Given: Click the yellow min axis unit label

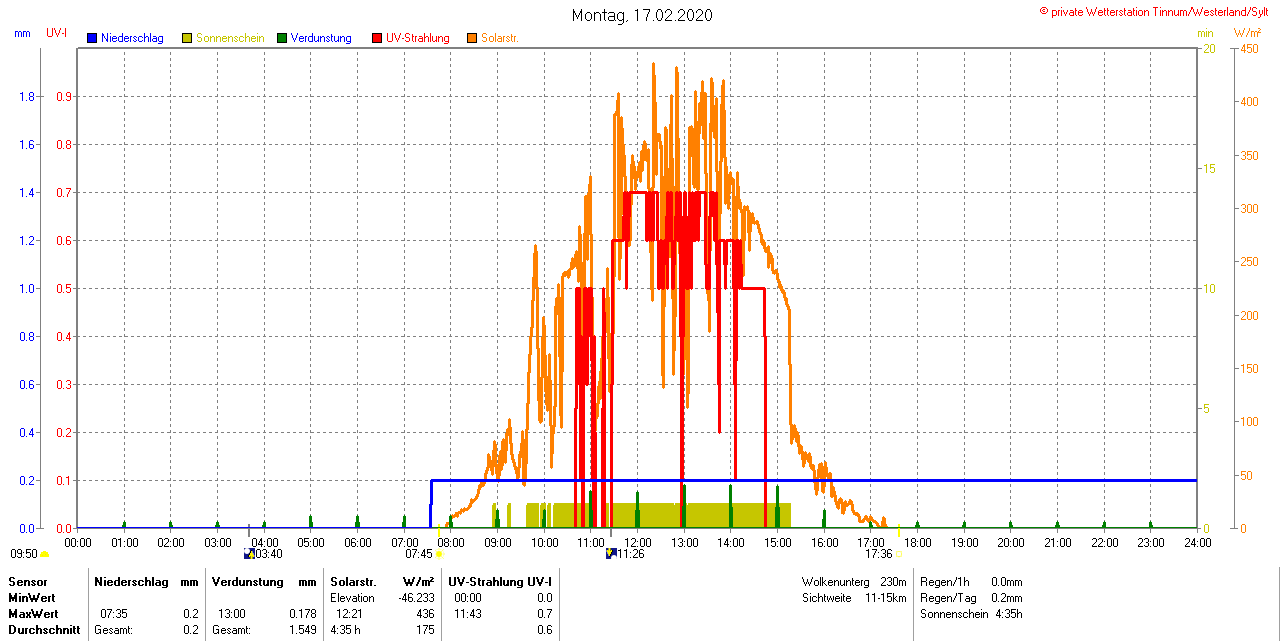Looking at the screenshot, I should click(x=1205, y=33).
